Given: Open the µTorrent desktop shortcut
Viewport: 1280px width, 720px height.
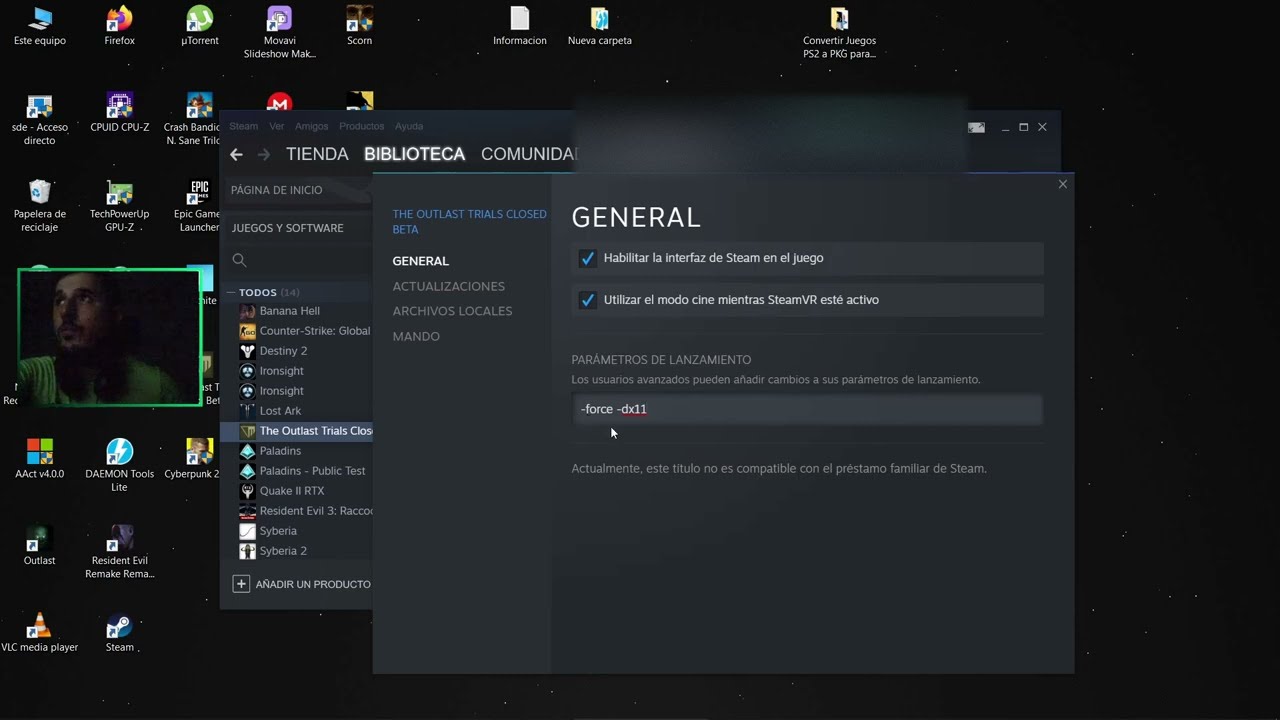Looking at the screenshot, I should (200, 26).
